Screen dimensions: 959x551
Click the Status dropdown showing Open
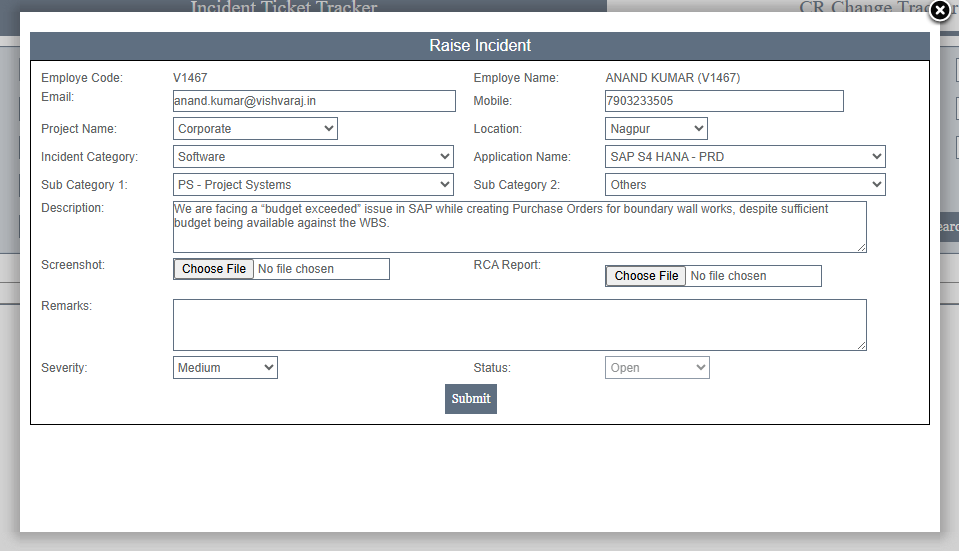(657, 368)
